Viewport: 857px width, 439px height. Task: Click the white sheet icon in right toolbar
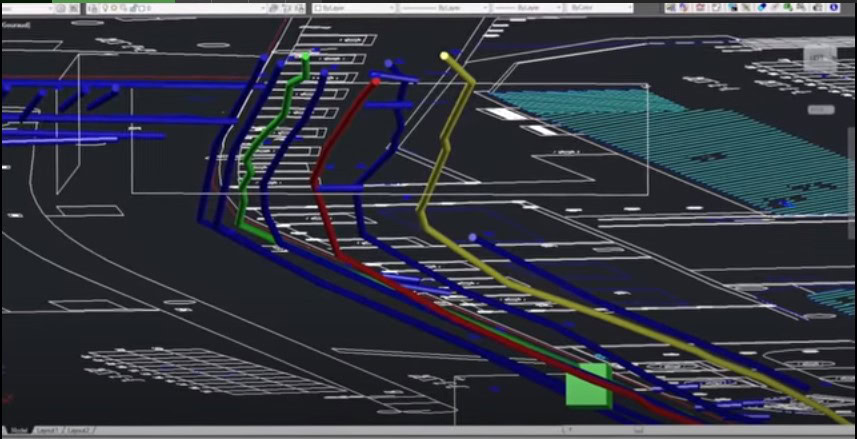(717, 8)
